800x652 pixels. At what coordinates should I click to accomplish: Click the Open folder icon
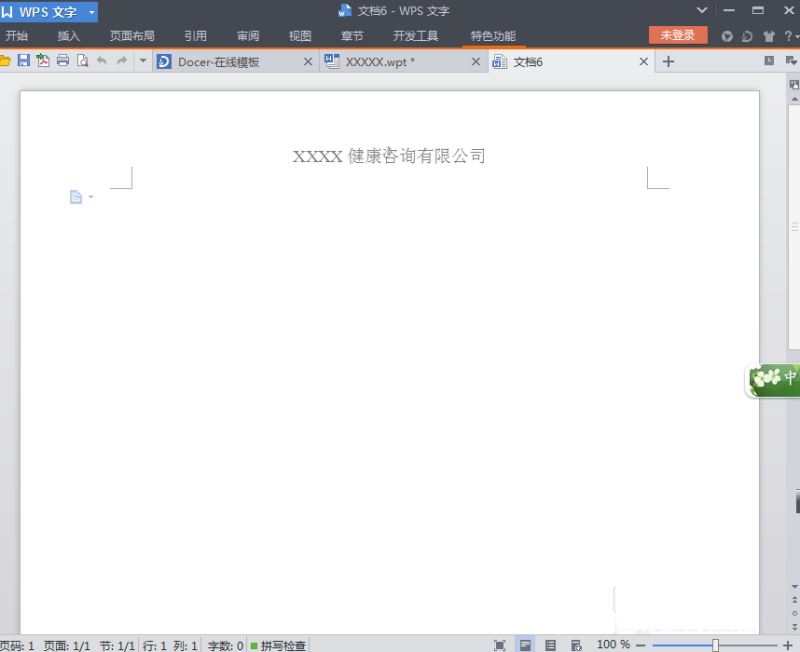(5, 61)
